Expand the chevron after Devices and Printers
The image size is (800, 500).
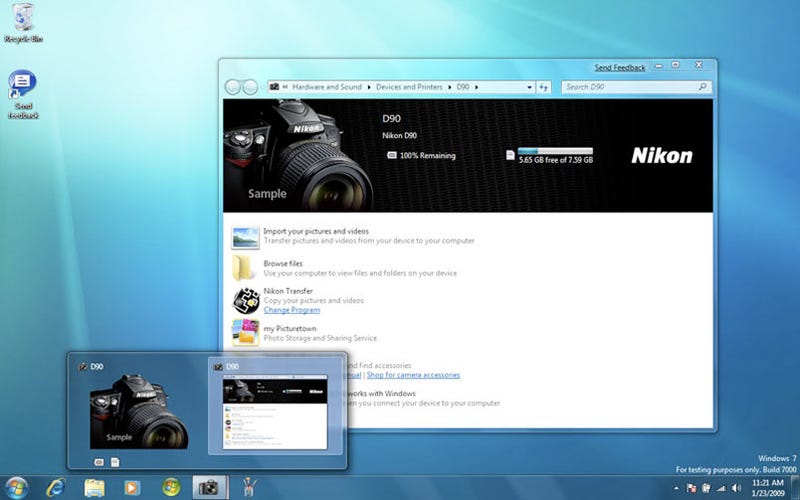pyautogui.click(x=449, y=87)
